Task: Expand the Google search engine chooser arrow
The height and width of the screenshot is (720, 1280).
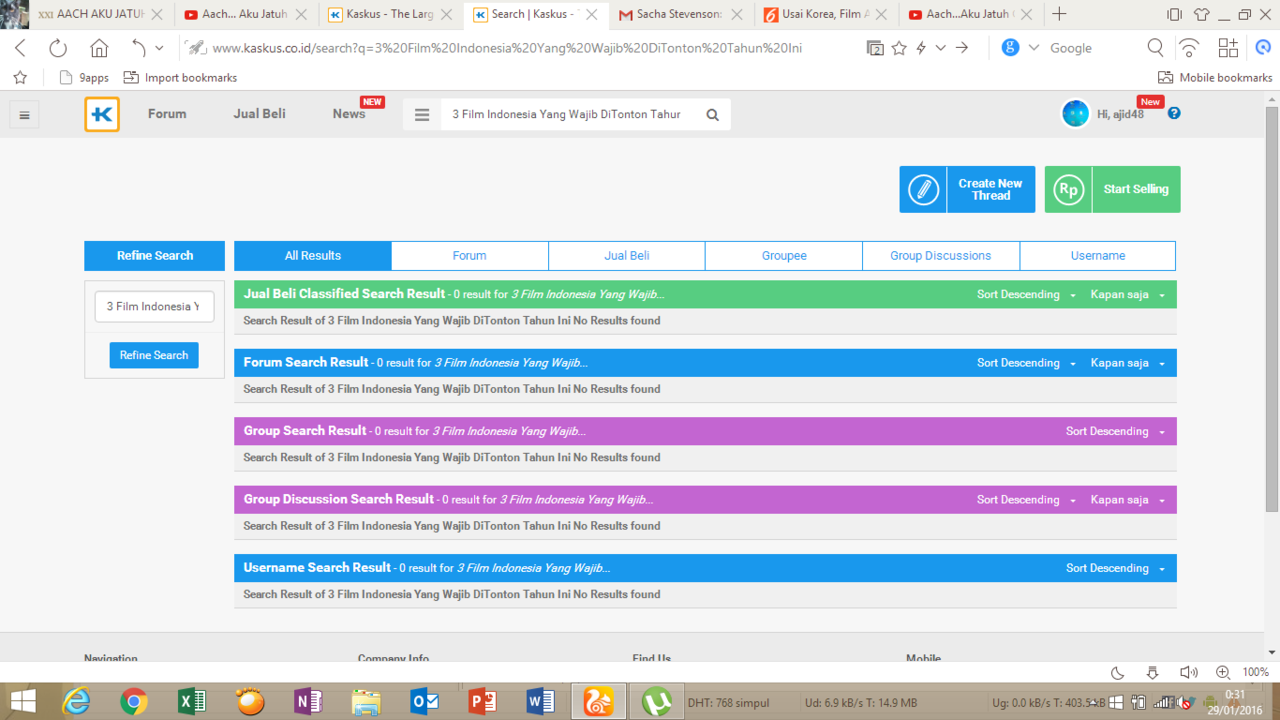Action: coord(1033,48)
